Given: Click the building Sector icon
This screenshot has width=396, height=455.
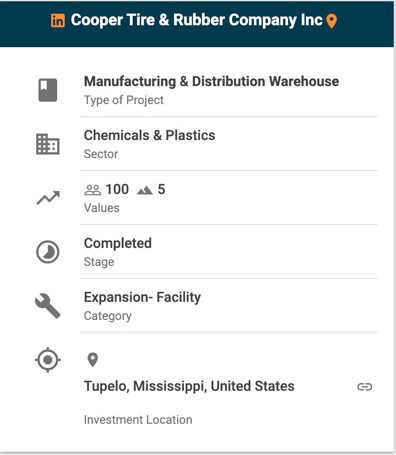Looking at the screenshot, I should pos(48,144).
